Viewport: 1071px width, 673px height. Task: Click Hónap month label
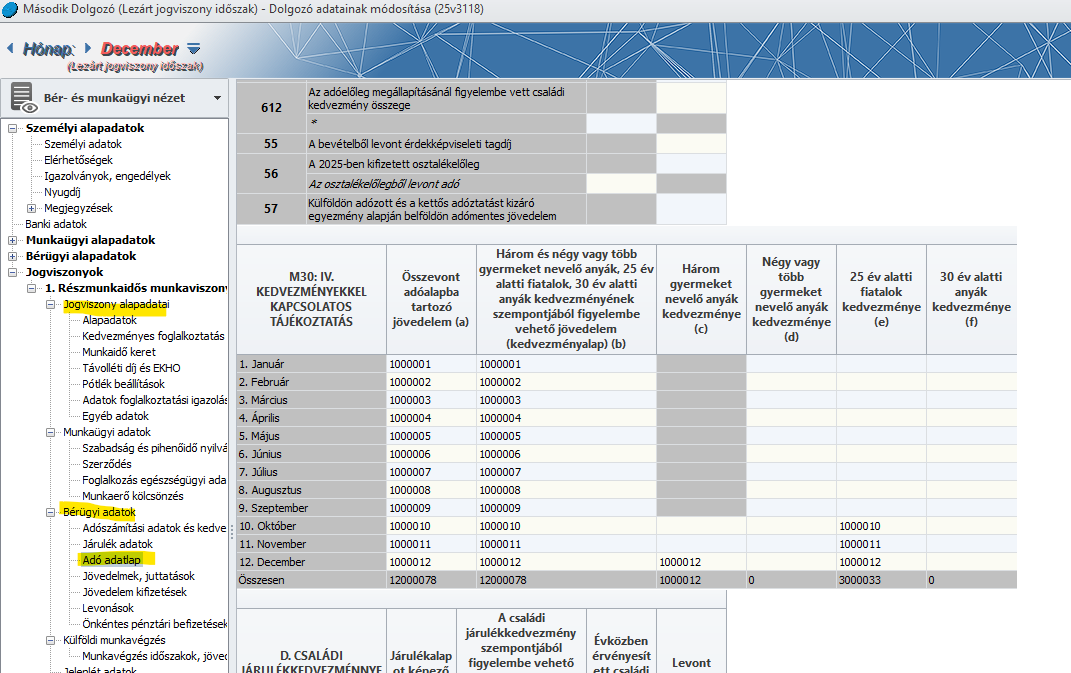tap(48, 49)
